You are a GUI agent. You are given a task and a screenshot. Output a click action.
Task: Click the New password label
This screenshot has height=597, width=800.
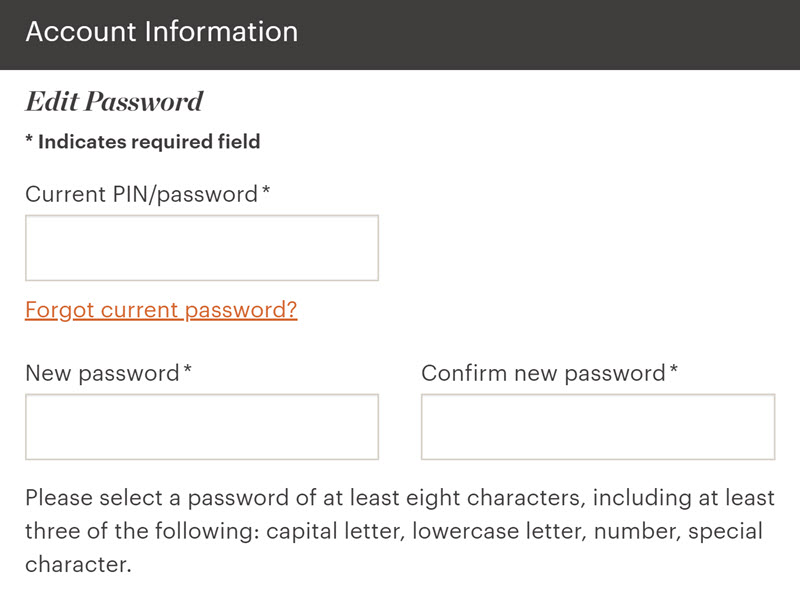tap(102, 374)
